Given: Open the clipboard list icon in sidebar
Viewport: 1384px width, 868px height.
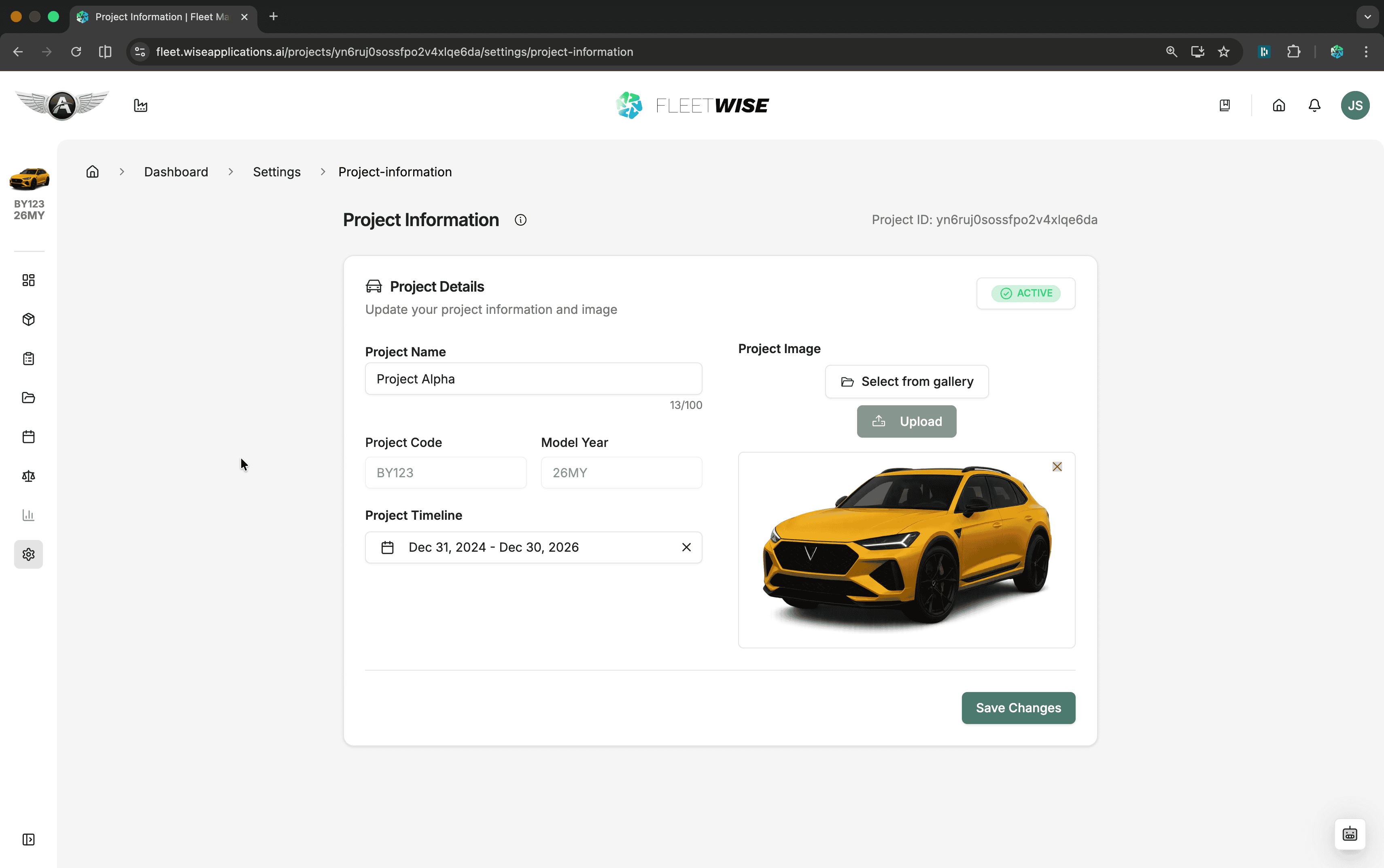Looking at the screenshot, I should 29,359.
